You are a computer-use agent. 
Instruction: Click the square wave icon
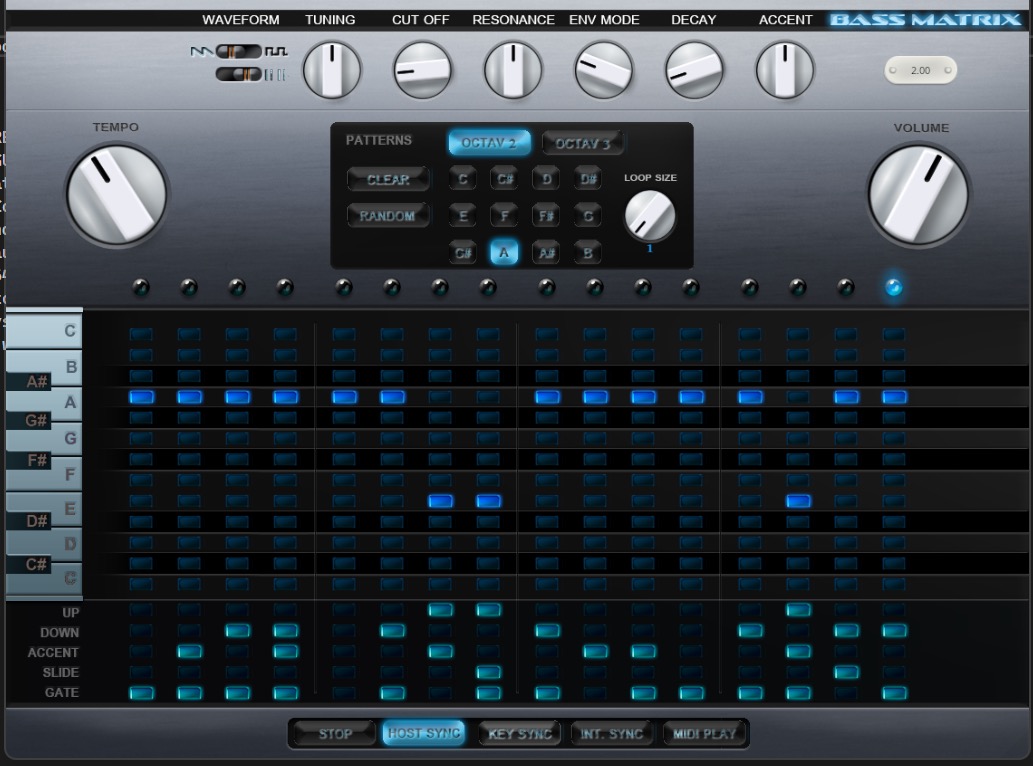tap(276, 51)
